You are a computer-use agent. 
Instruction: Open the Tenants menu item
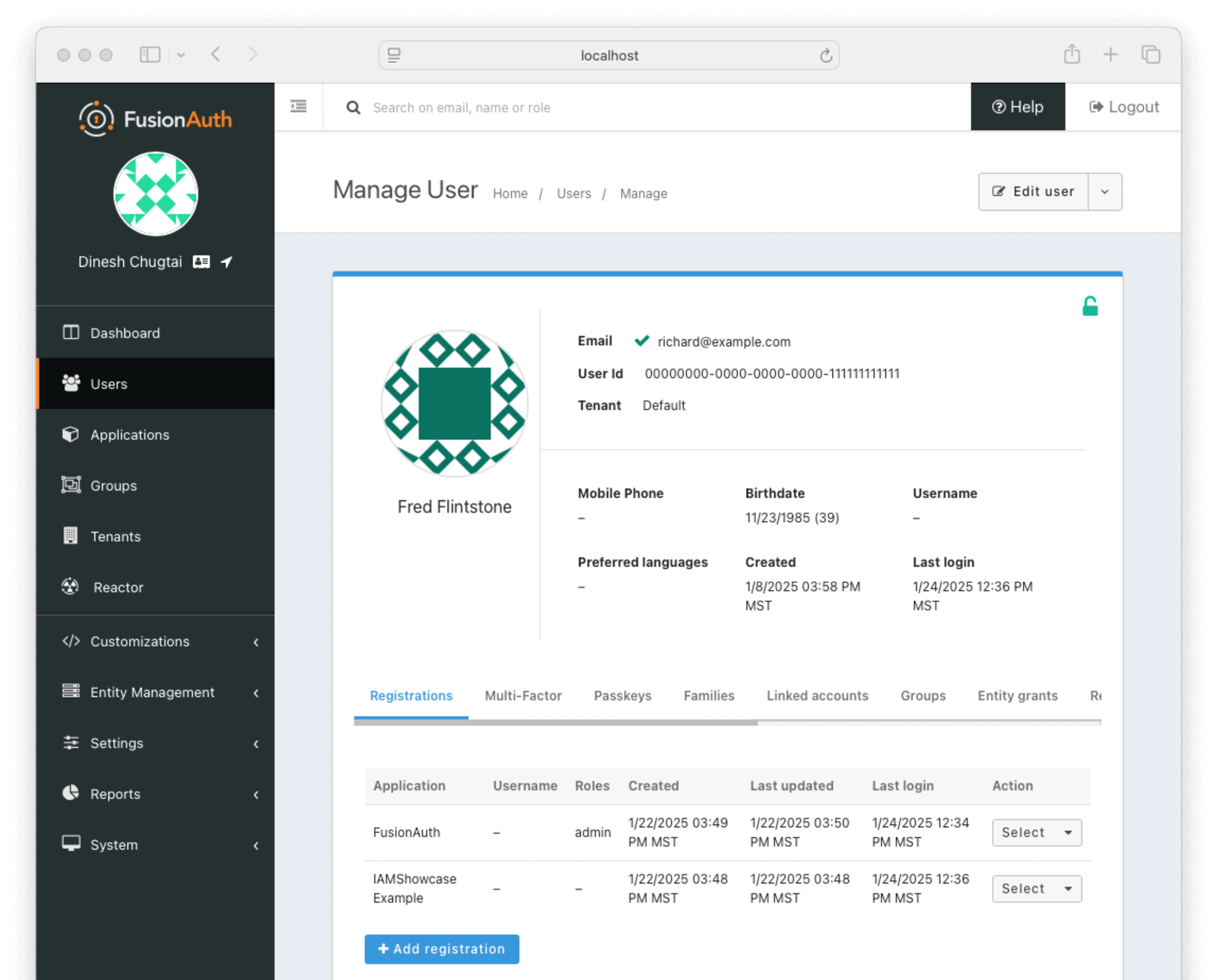point(155,536)
